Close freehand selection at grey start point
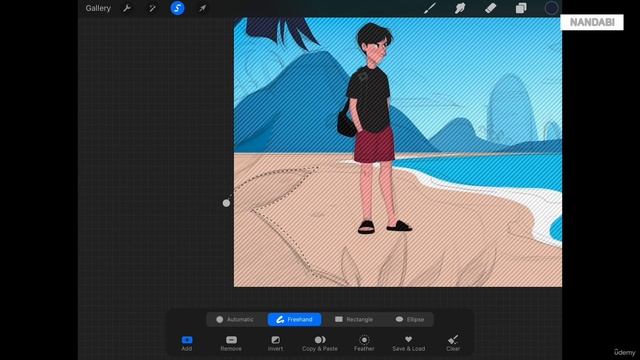The width and height of the screenshot is (640, 360). (x=226, y=203)
